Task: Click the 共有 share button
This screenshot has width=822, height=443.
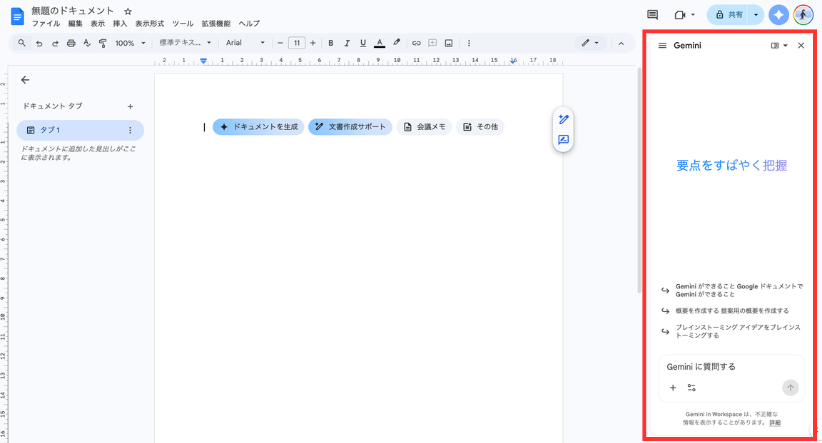Action: point(729,15)
